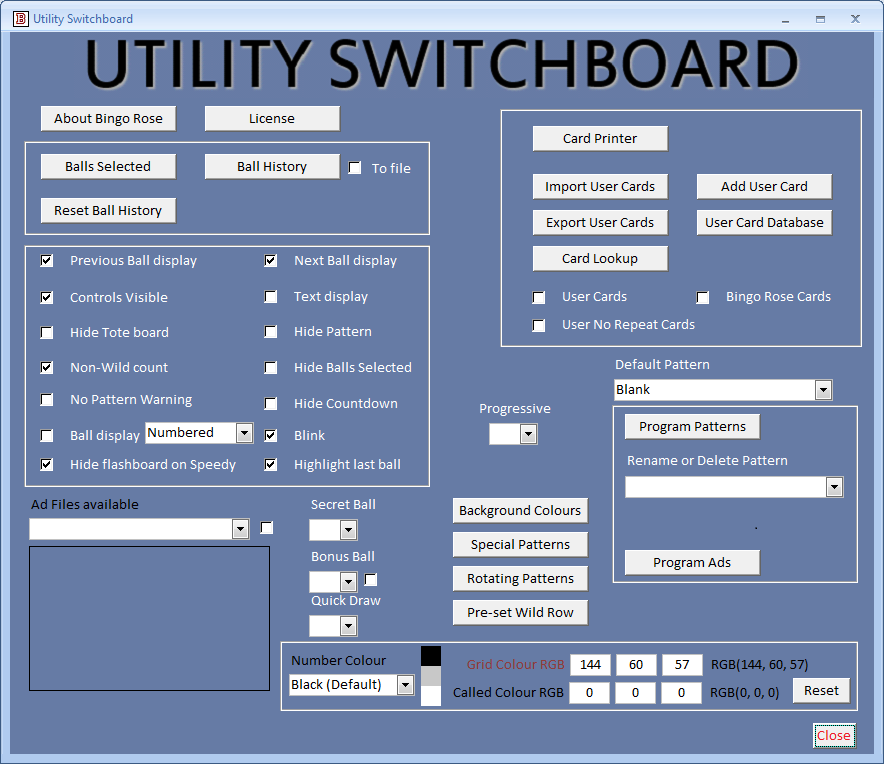Image resolution: width=884 pixels, height=764 pixels.
Task: Show Balls Selected
Action: point(108,166)
